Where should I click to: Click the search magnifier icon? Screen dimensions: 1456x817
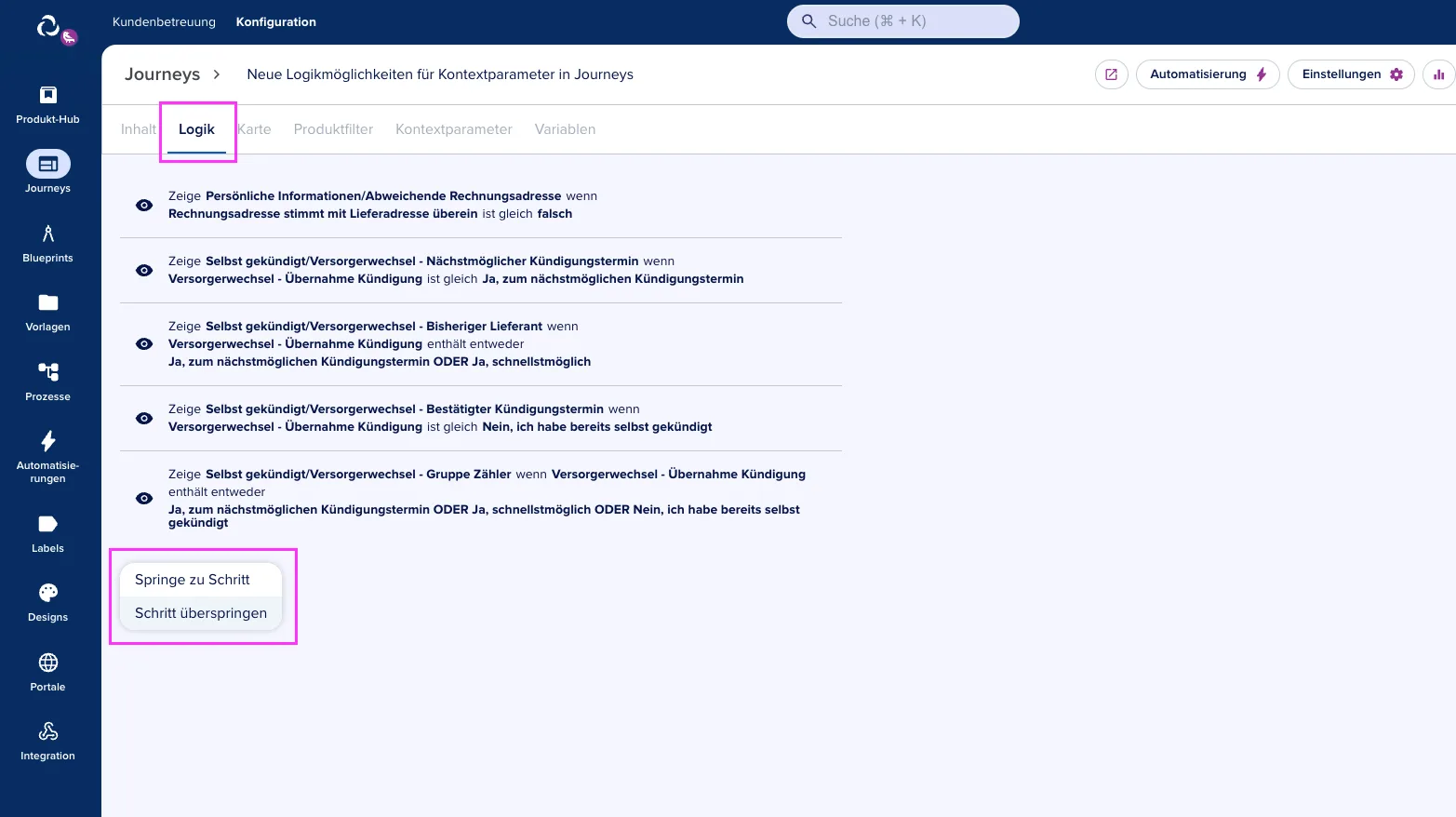point(808,21)
